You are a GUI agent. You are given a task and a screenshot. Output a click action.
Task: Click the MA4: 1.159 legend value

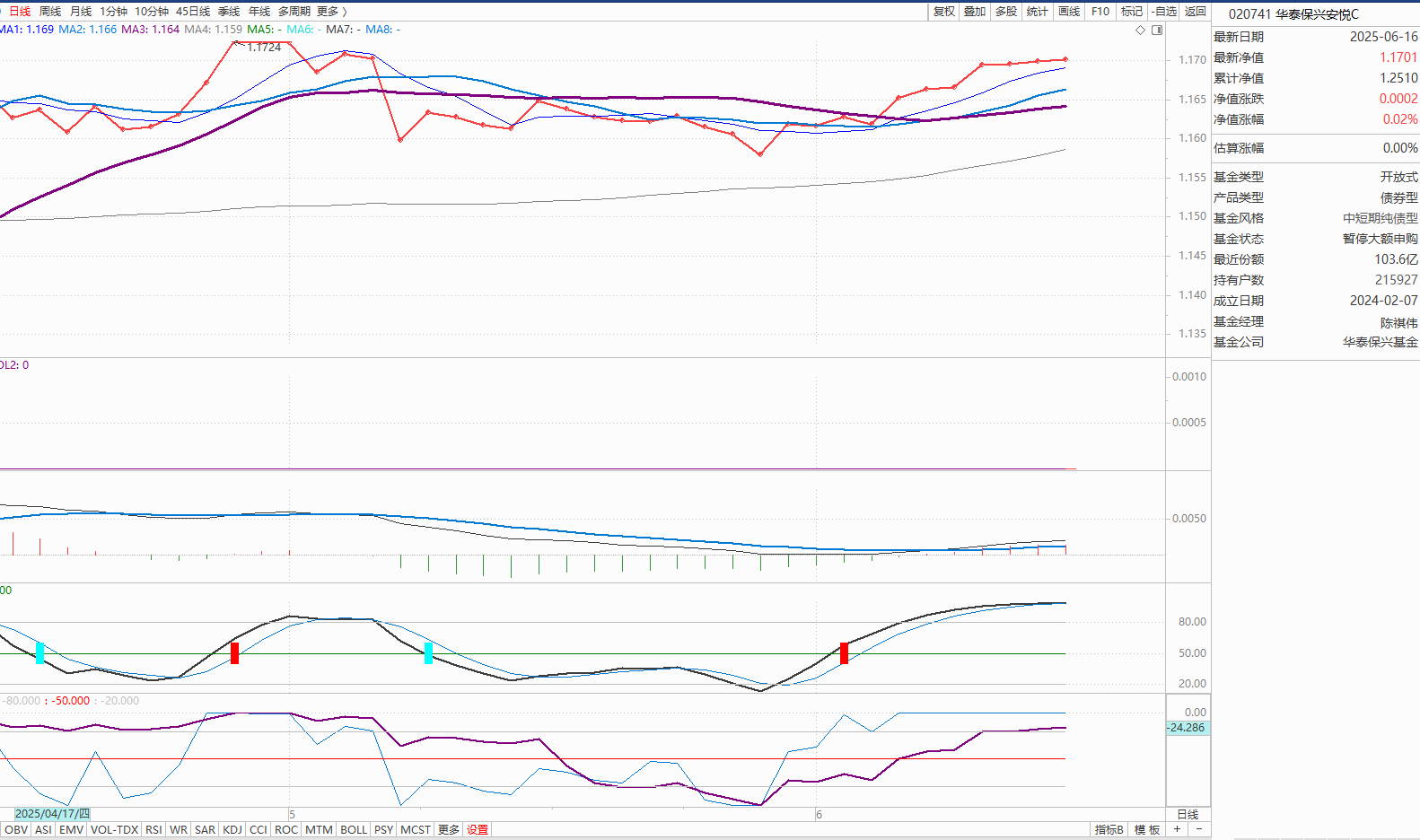click(x=214, y=30)
